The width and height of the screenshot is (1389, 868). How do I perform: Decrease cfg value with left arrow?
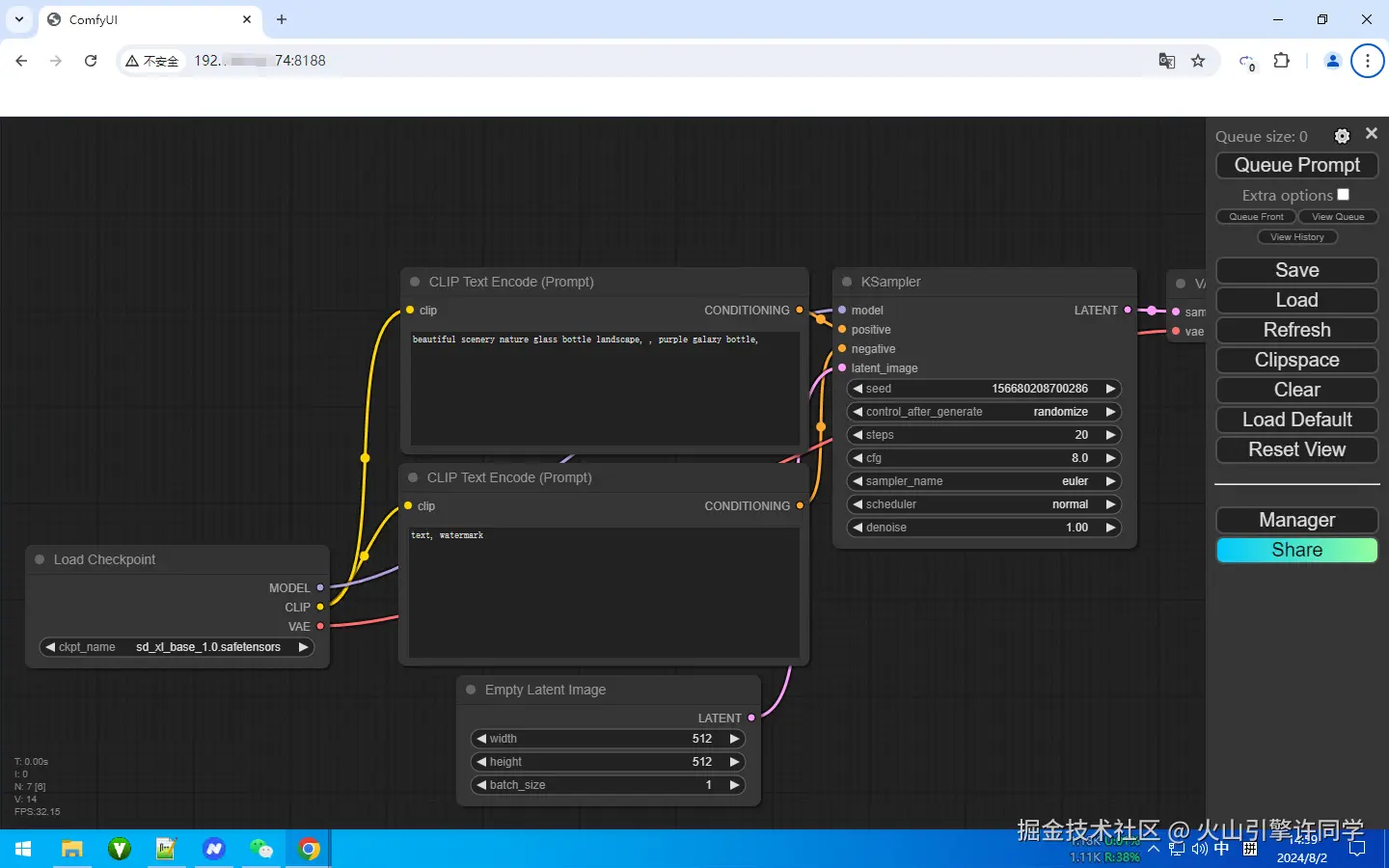pyautogui.click(x=857, y=458)
